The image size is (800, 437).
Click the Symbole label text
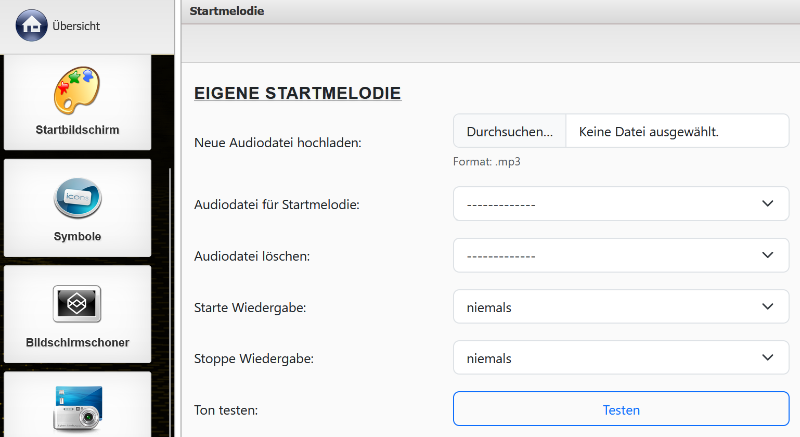(77, 237)
